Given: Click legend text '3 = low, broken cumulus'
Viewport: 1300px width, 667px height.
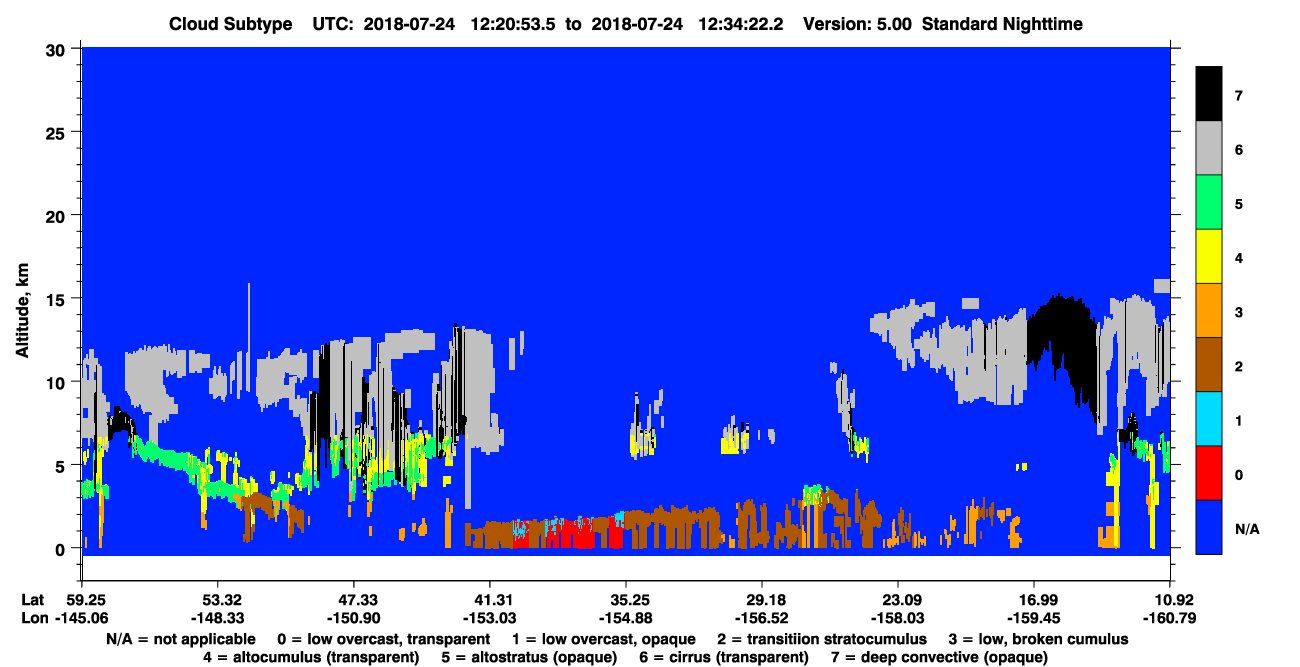Looking at the screenshot, I should [x=1040, y=639].
